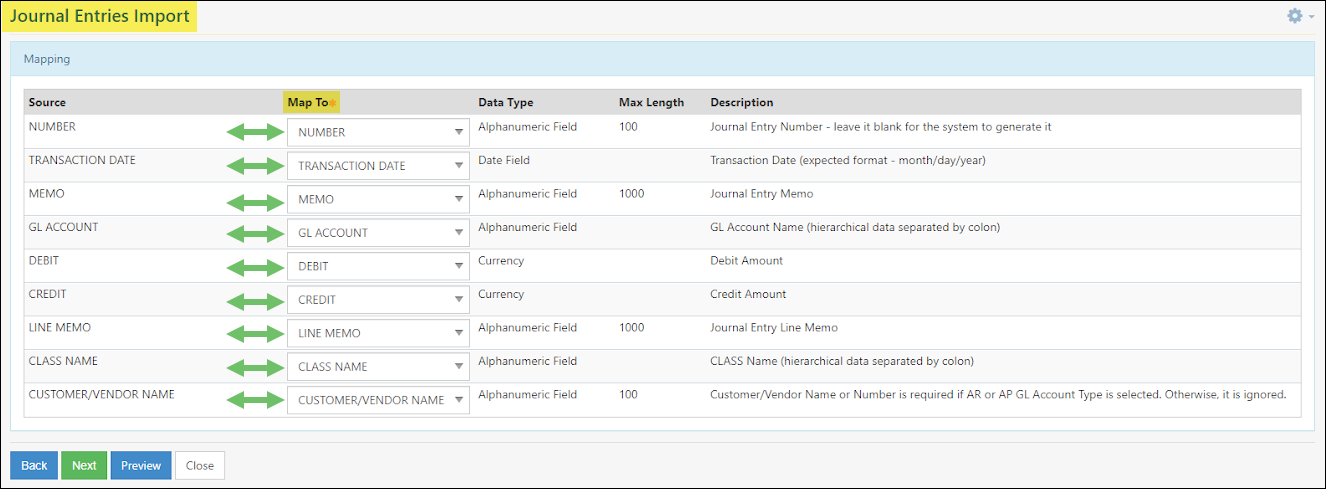The image size is (1326, 489).
Task: Open the NUMBER Map To dropdown
Action: tap(378, 132)
